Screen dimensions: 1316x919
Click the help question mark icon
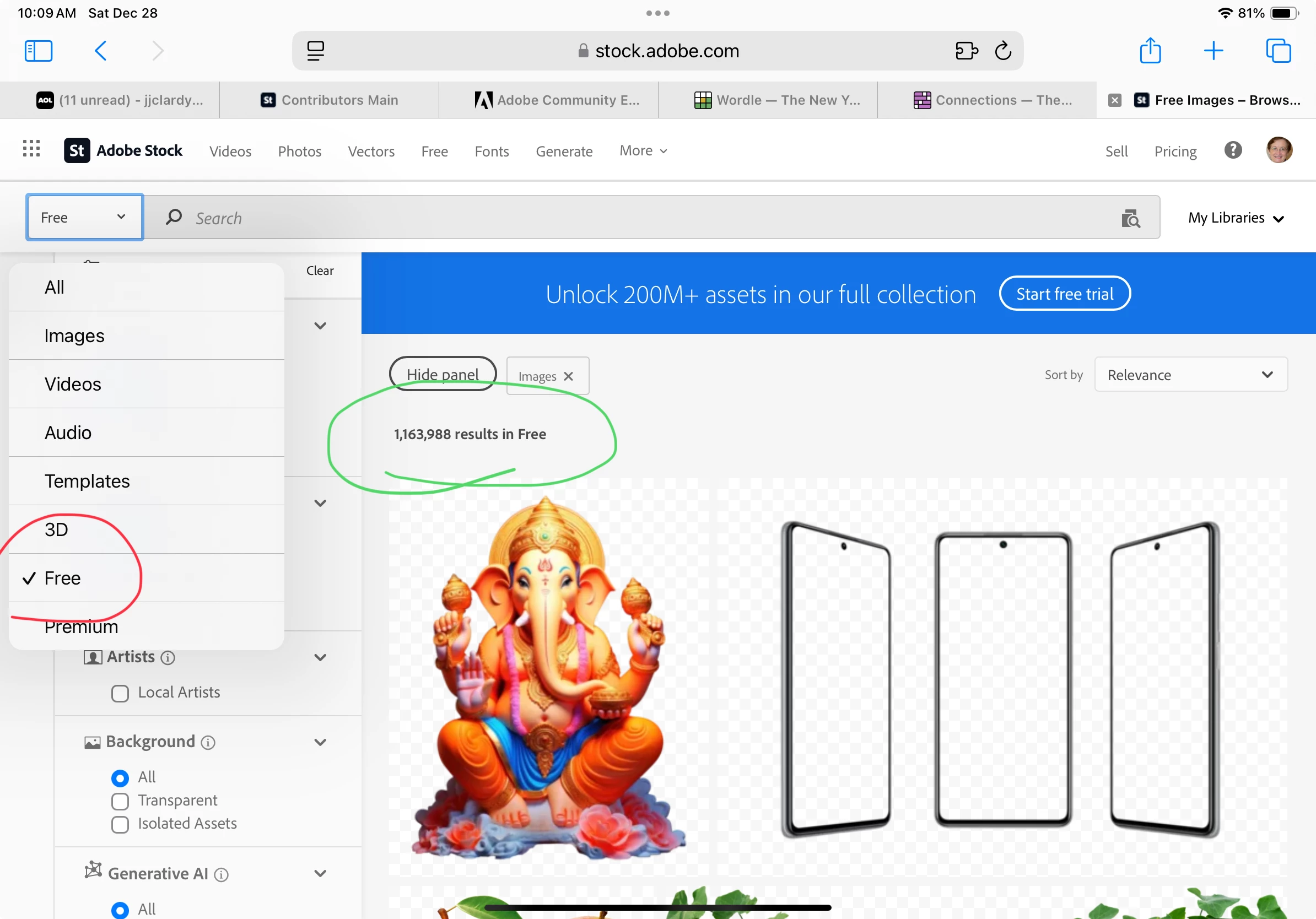tap(1232, 150)
